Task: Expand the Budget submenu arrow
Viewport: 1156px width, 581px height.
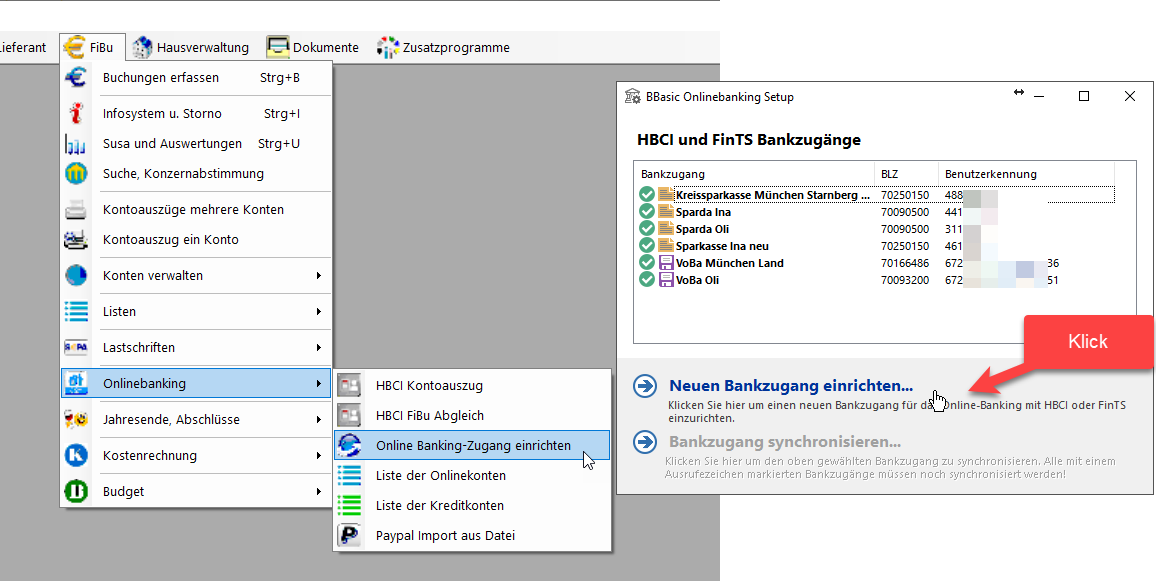Action: coord(318,492)
